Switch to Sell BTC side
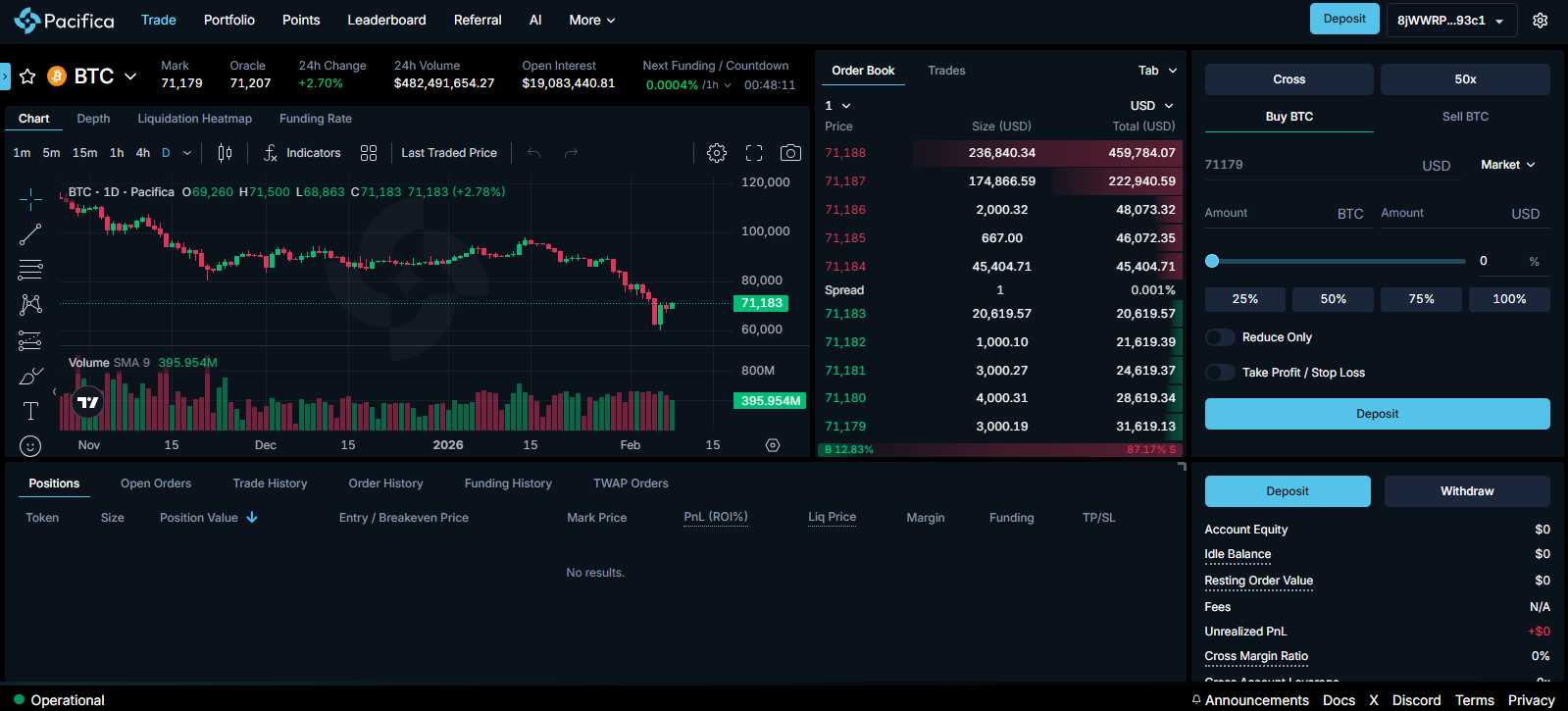 coord(1465,117)
